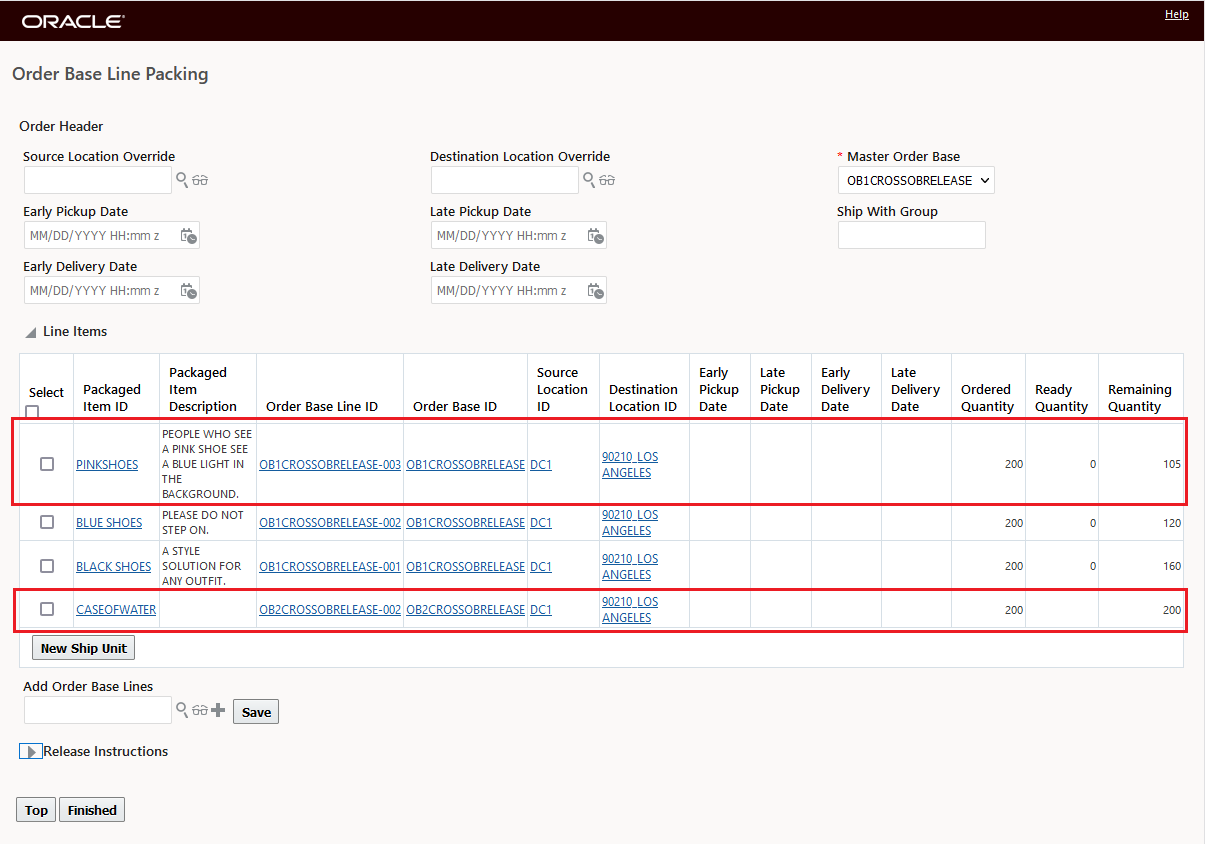Open DC1 source location link in PINKSHOES row
This screenshot has width=1205, height=844.
pos(541,464)
